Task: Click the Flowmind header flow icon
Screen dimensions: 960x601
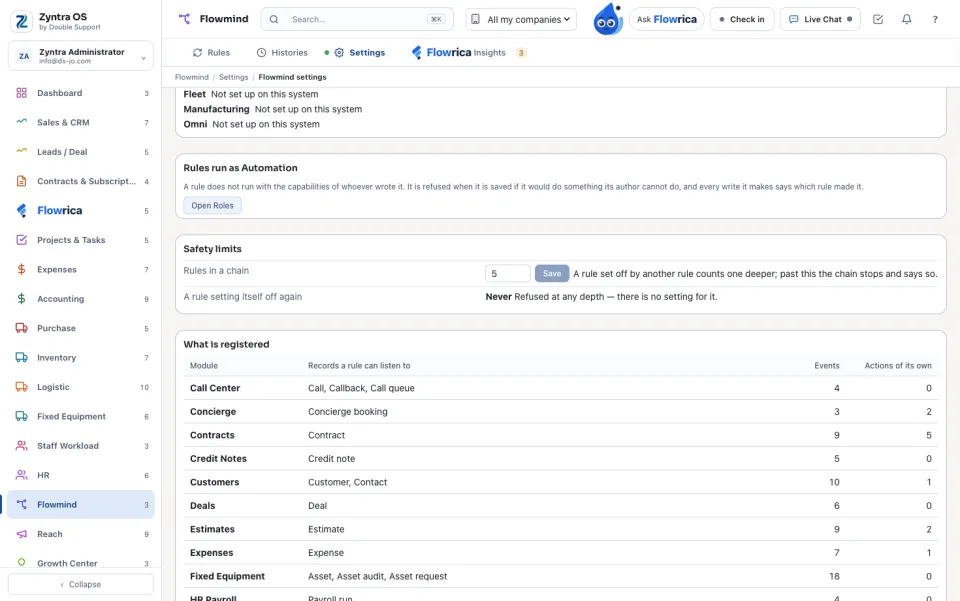Action: click(184, 19)
